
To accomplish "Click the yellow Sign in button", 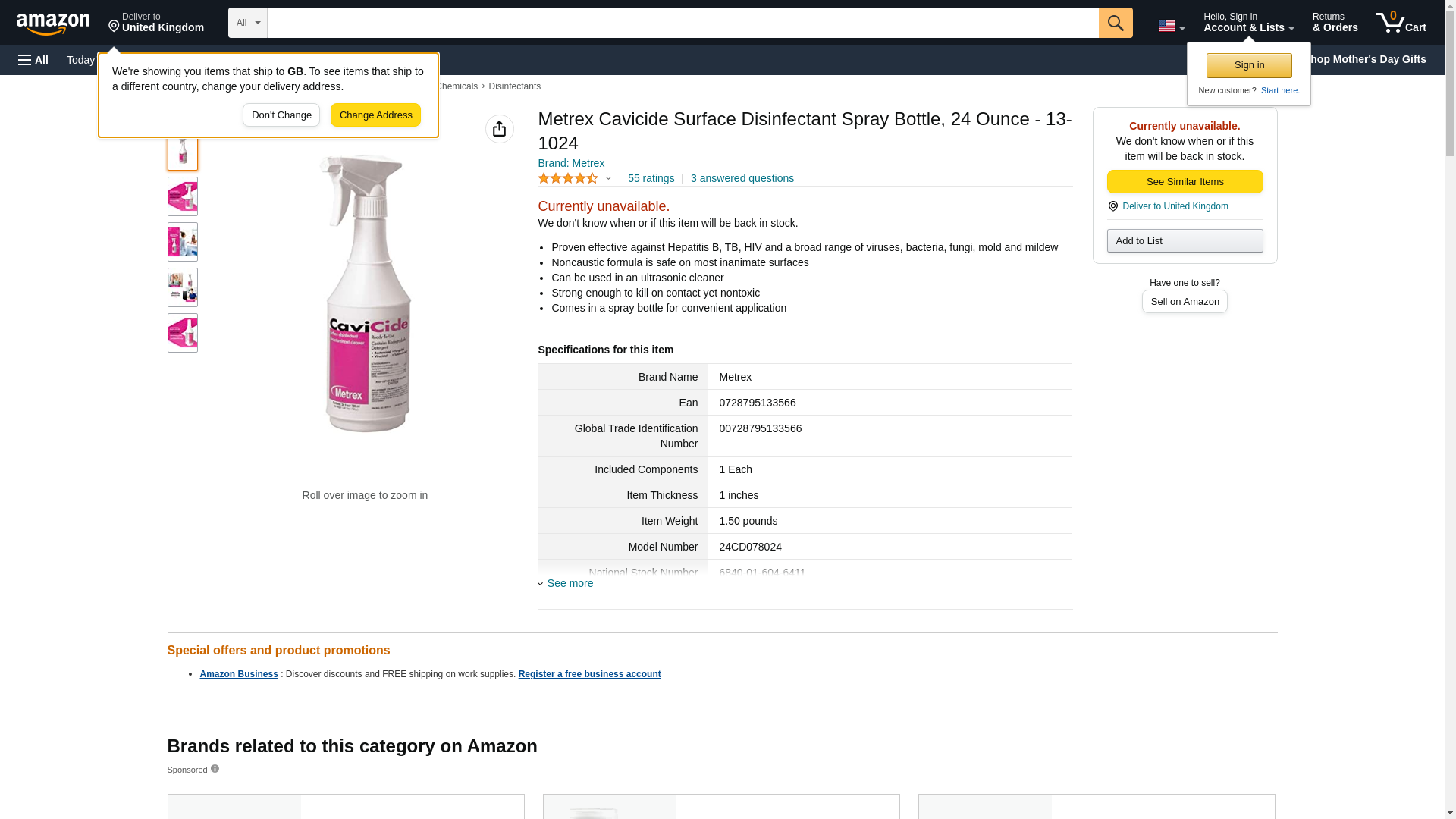I will (x=1249, y=65).
